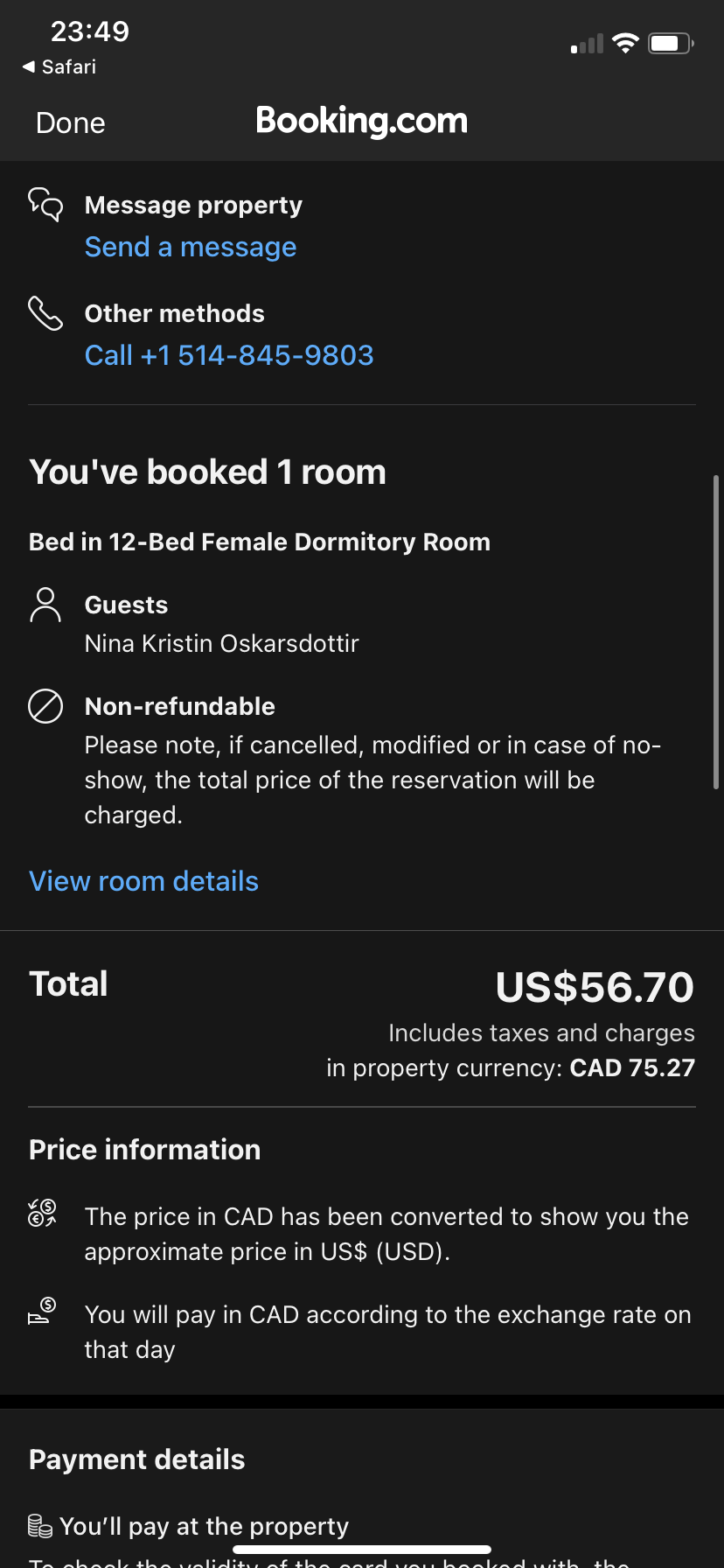Open the Send a message link
This screenshot has width=724, height=1568.
pos(191,248)
